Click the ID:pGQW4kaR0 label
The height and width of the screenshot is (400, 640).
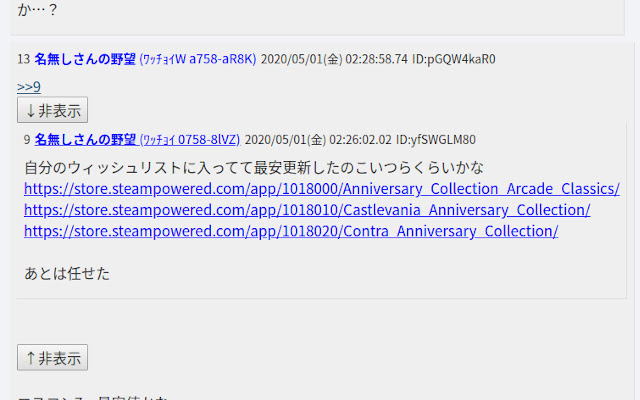click(x=454, y=59)
